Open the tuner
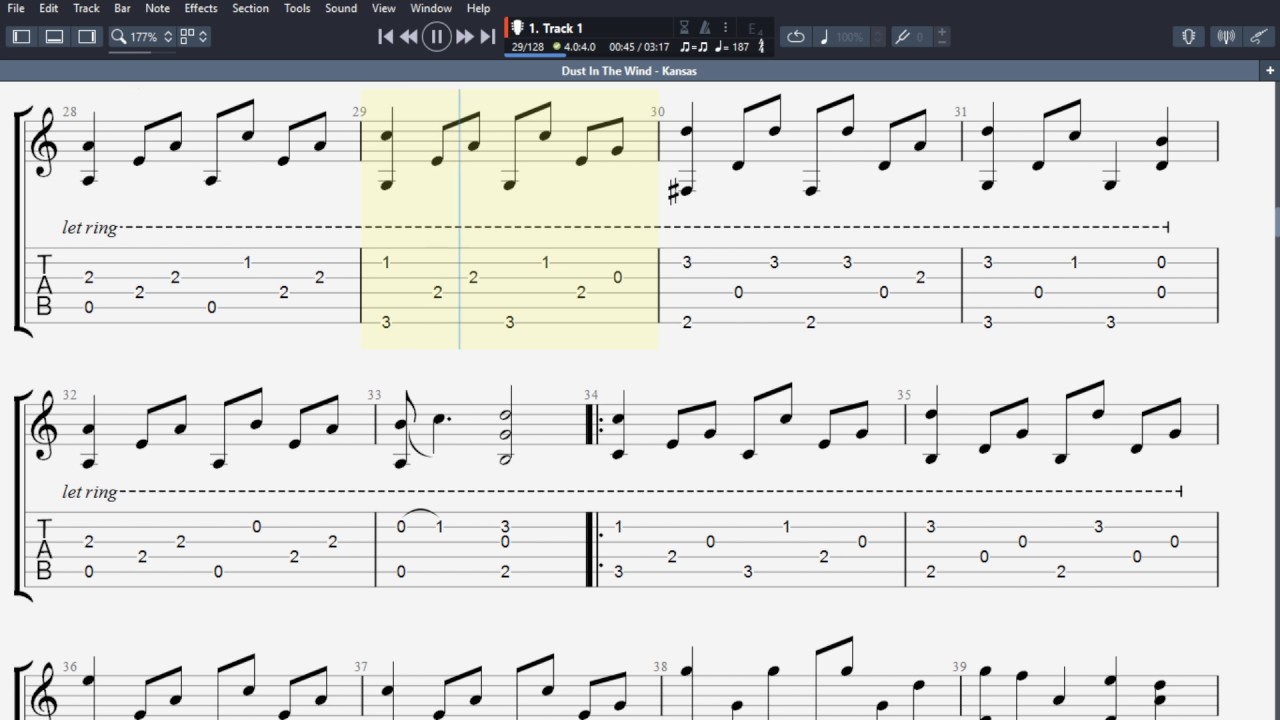 pyautogui.click(x=1225, y=37)
